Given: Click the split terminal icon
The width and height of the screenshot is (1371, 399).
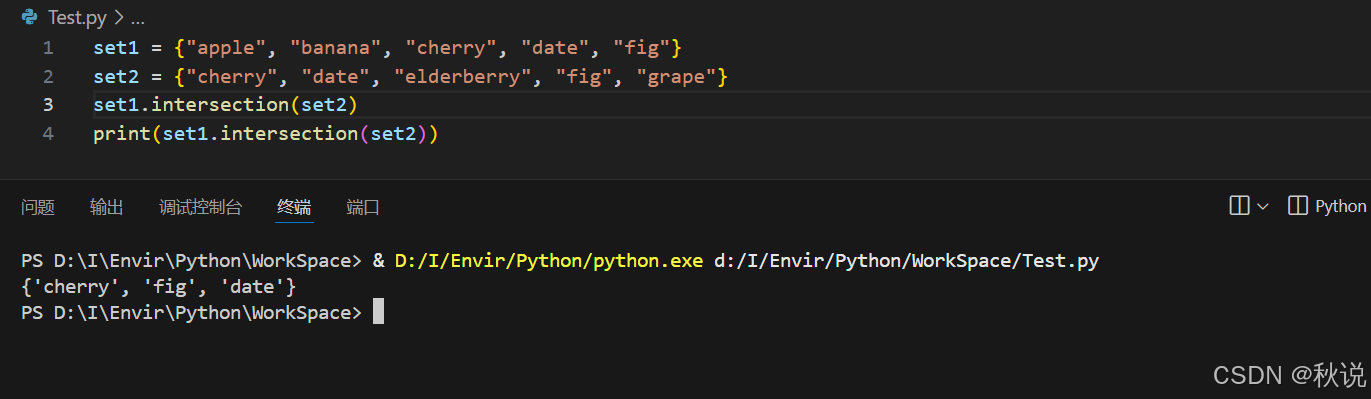Looking at the screenshot, I should (1239, 206).
